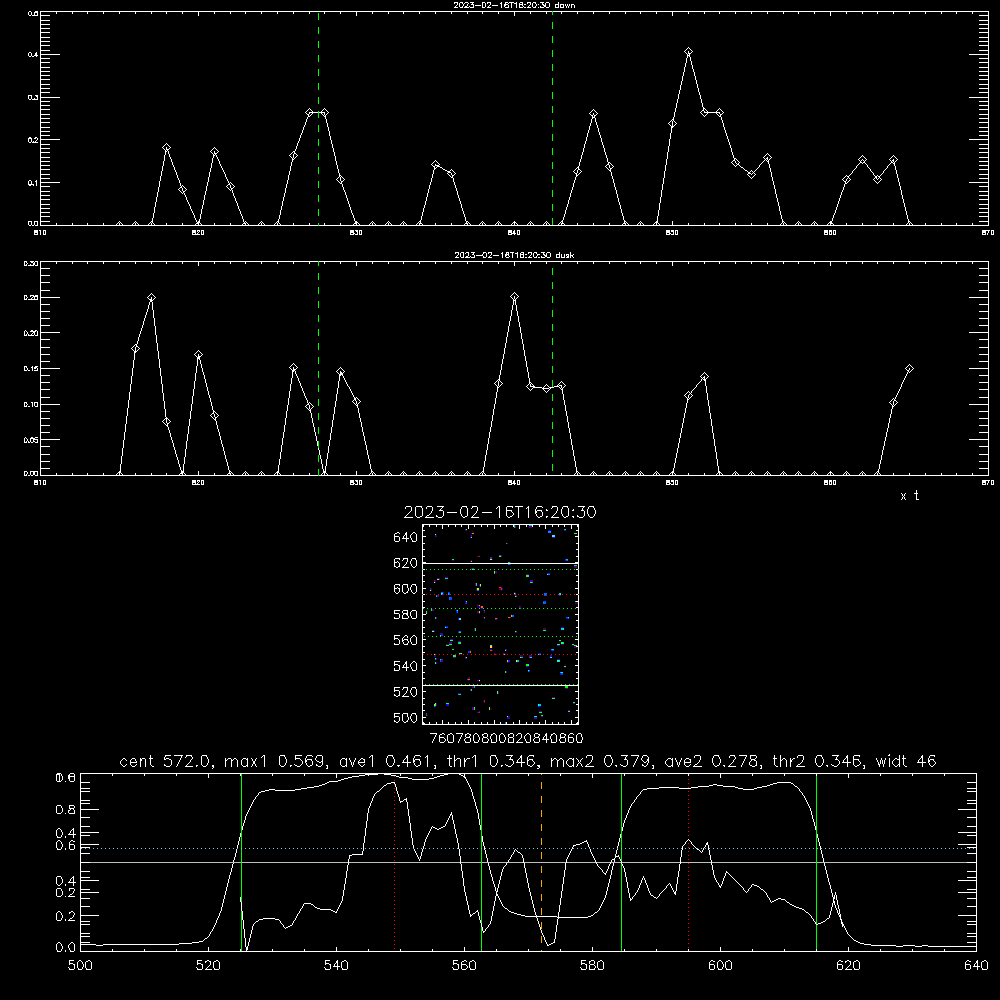Click scatter image y-axis label "500"
Screen dimensions: 1000x1000
click(x=406, y=718)
